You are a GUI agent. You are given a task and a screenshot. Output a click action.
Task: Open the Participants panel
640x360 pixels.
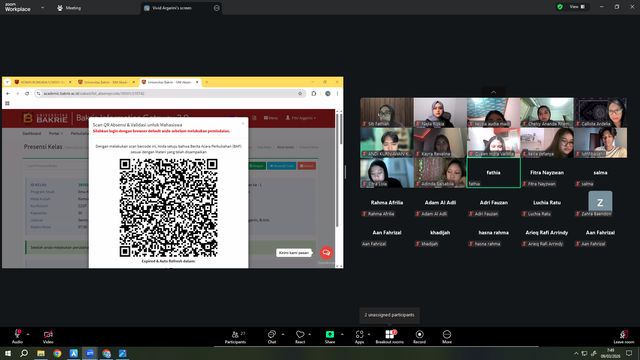pos(236,337)
